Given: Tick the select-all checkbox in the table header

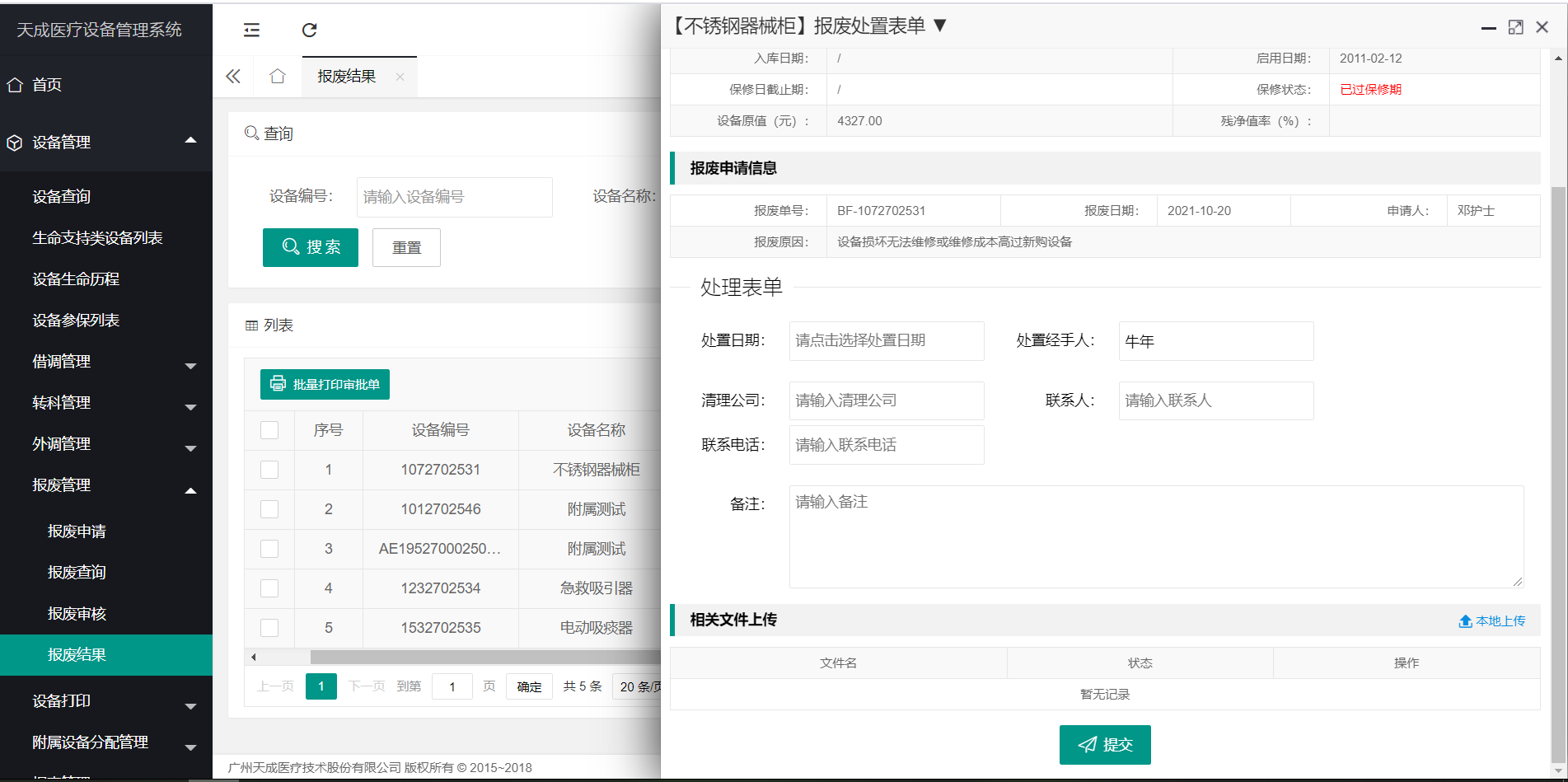Looking at the screenshot, I should [269, 430].
